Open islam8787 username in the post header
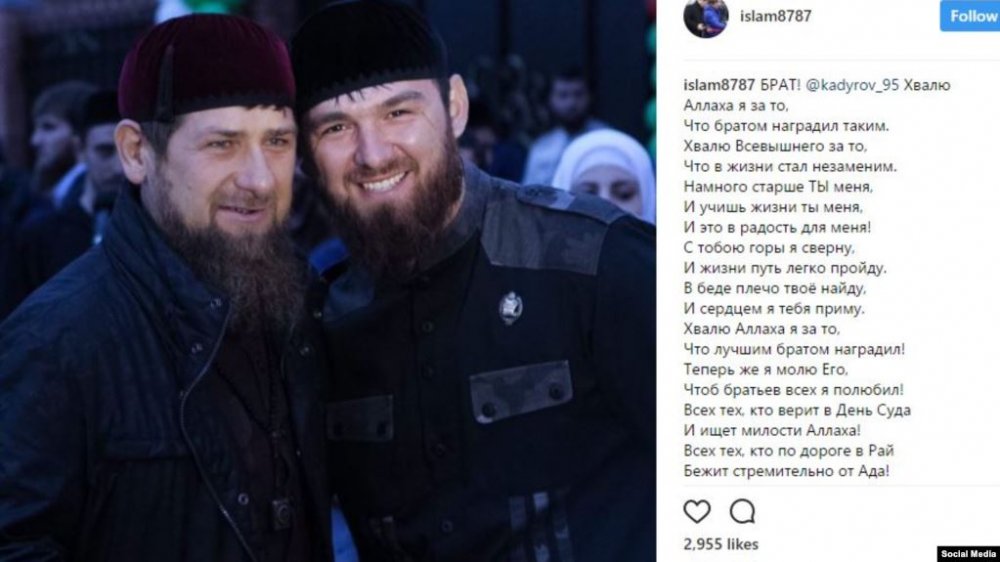1000x562 pixels. [776, 16]
